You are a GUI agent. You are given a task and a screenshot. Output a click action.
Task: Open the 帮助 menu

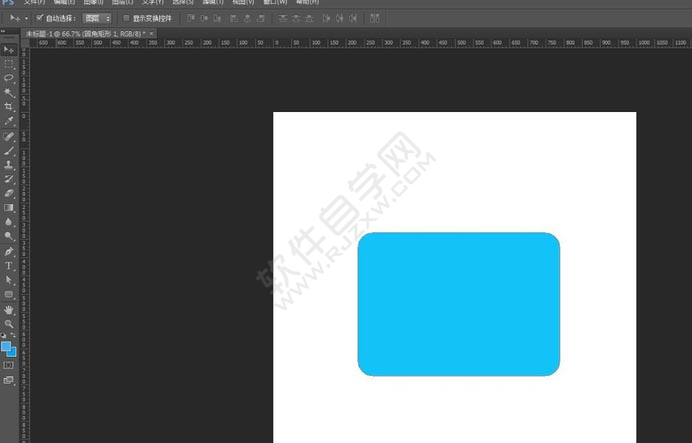(308, 2)
